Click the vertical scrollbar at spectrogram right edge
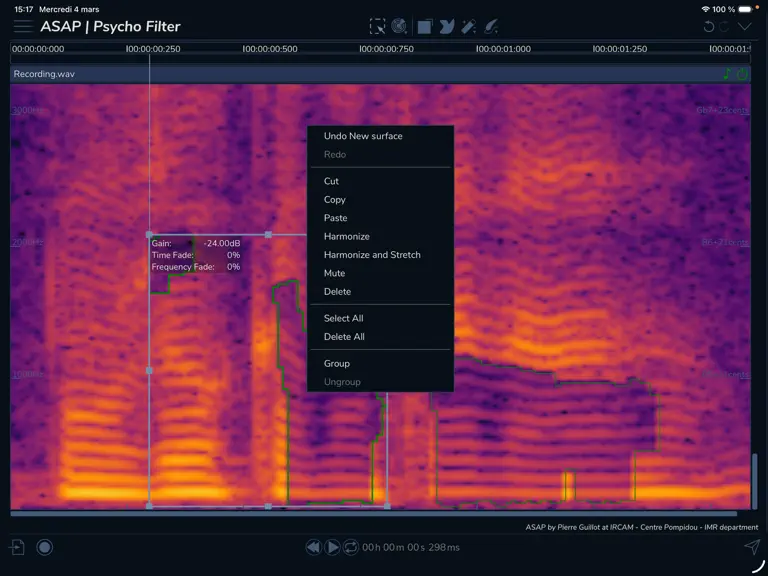The image size is (768, 576). (x=755, y=481)
